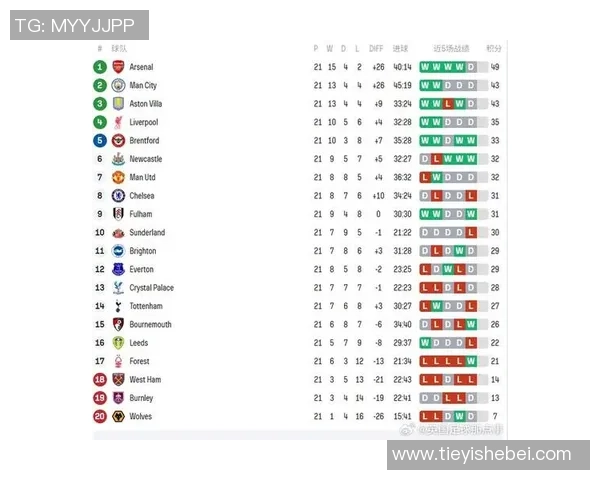The width and height of the screenshot is (600, 480).
Task: Click the Arsenal club crest
Action: (118, 67)
